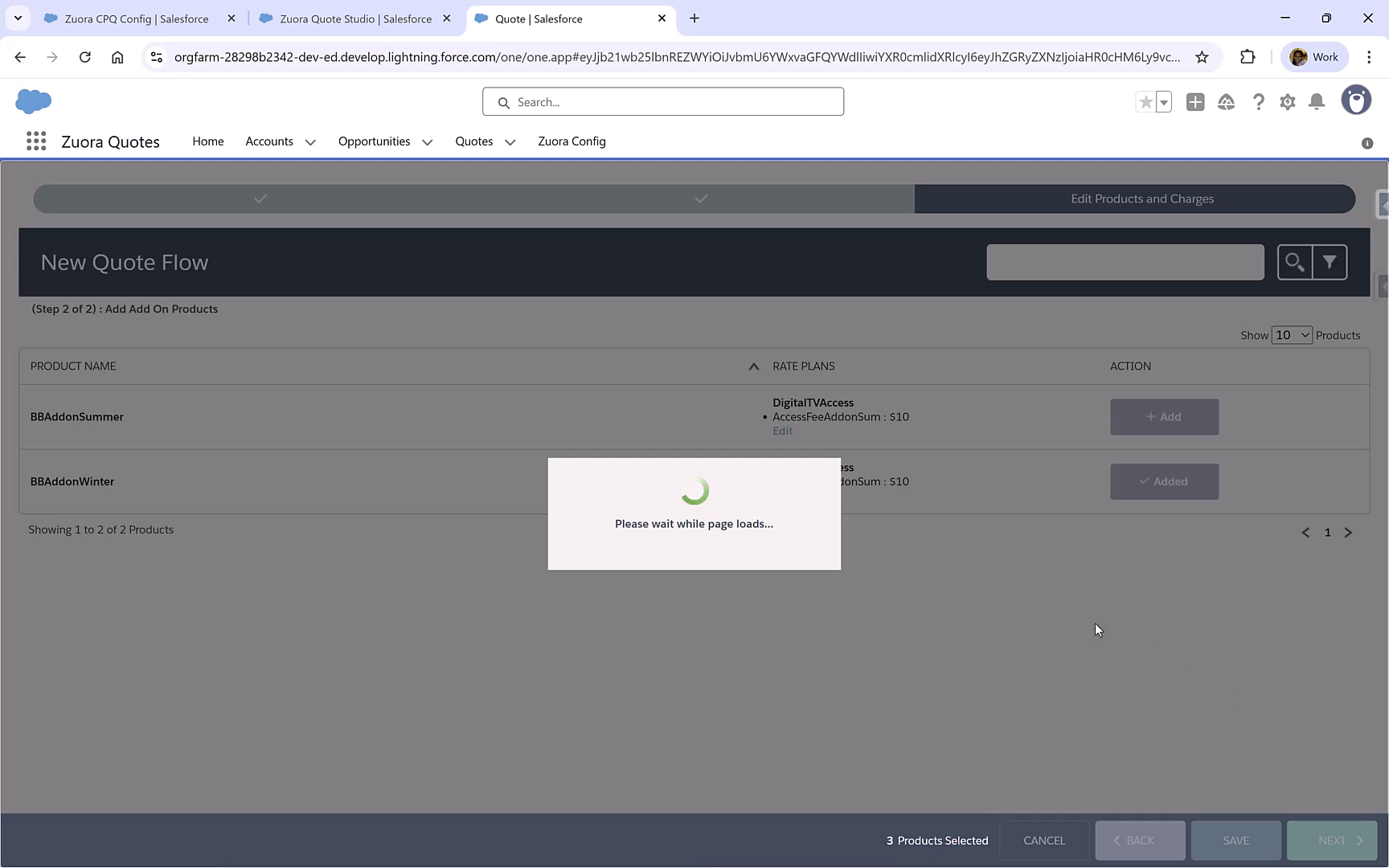Viewport: 1389px width, 868px height.
Task: Bookmark the page with the address bar star
Action: click(x=1202, y=57)
